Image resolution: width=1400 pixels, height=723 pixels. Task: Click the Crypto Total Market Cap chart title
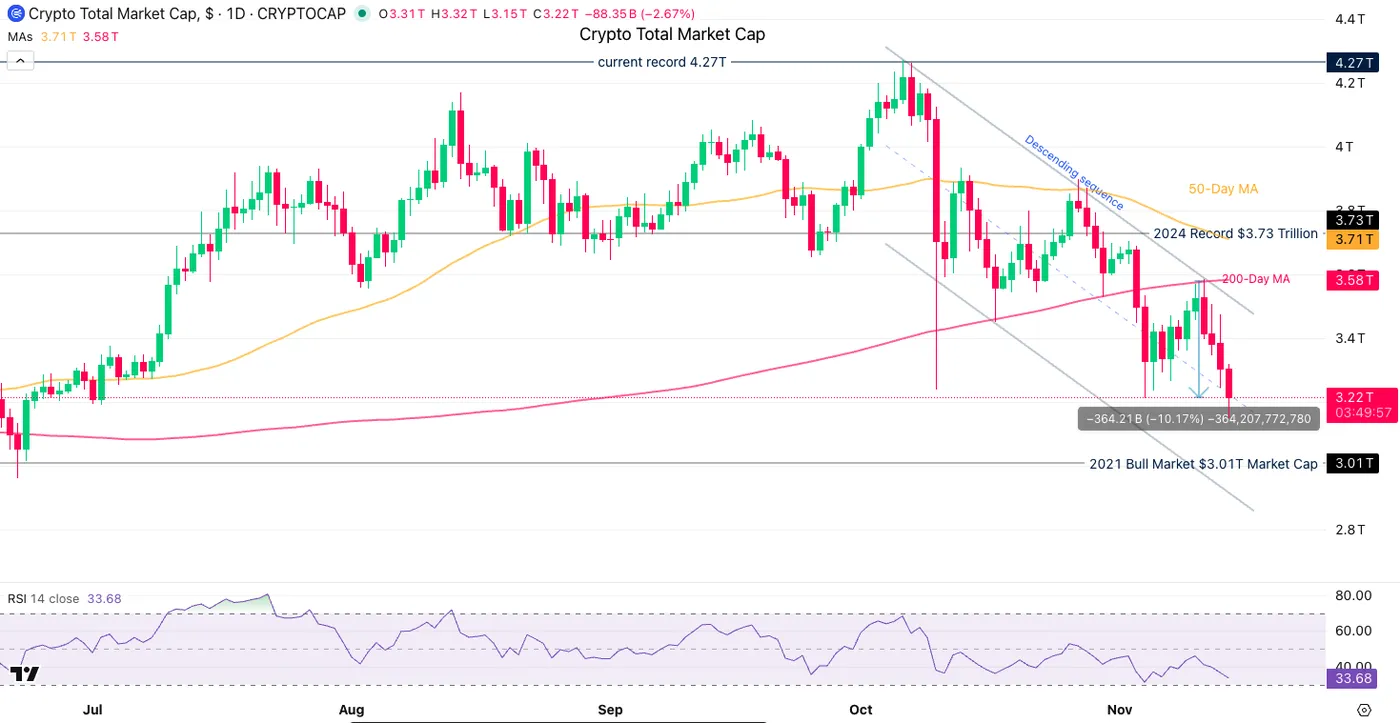pyautogui.click(x=672, y=35)
